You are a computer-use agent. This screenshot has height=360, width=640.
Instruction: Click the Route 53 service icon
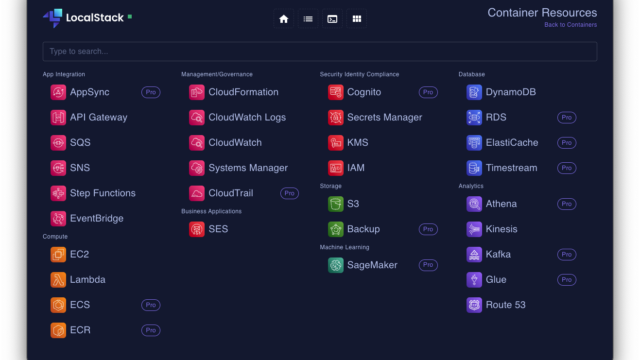(474, 305)
